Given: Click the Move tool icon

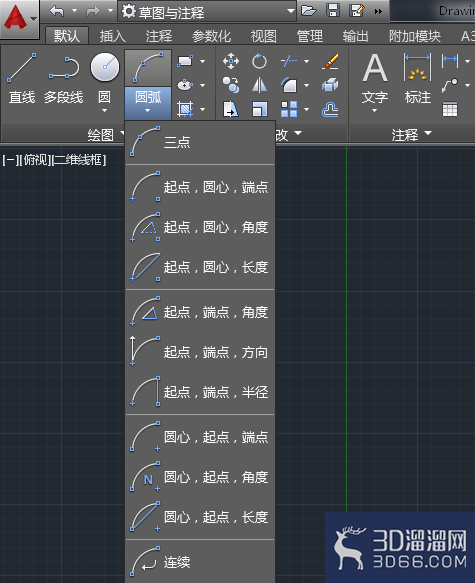Looking at the screenshot, I should pos(231,61).
